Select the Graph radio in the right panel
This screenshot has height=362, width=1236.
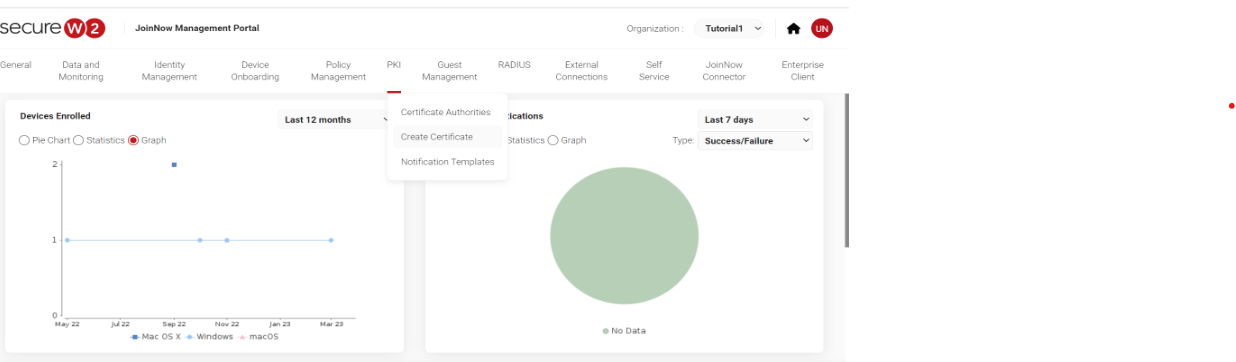point(553,141)
